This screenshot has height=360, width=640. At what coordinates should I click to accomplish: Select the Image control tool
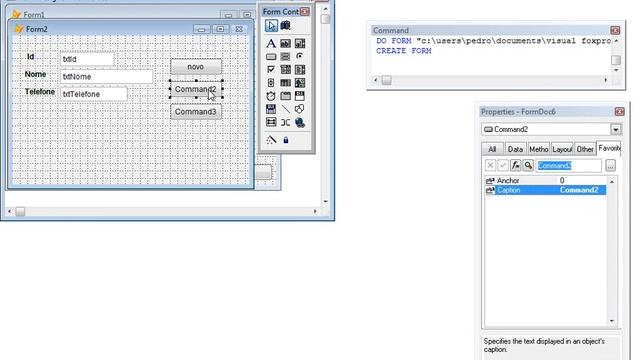(x=300, y=82)
